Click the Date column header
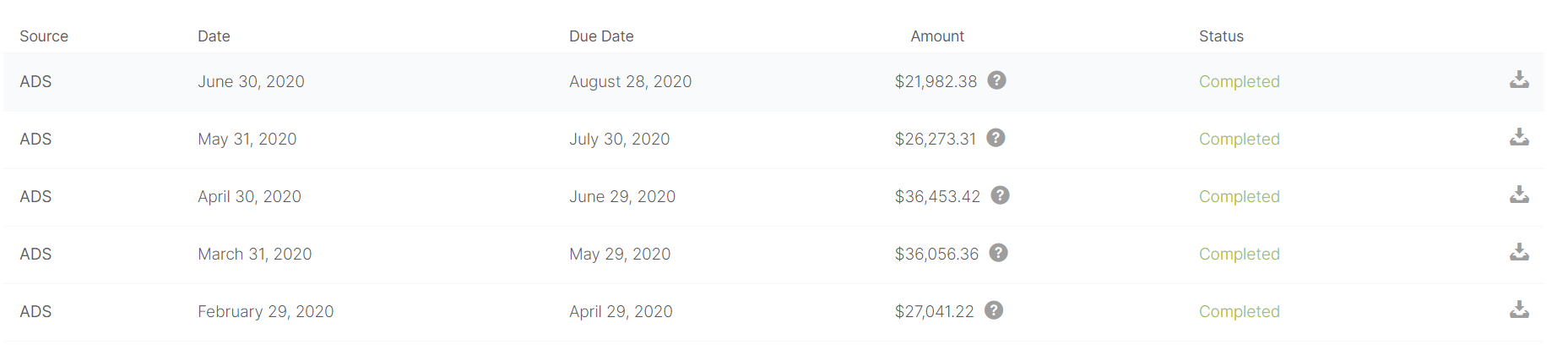 pyautogui.click(x=214, y=36)
